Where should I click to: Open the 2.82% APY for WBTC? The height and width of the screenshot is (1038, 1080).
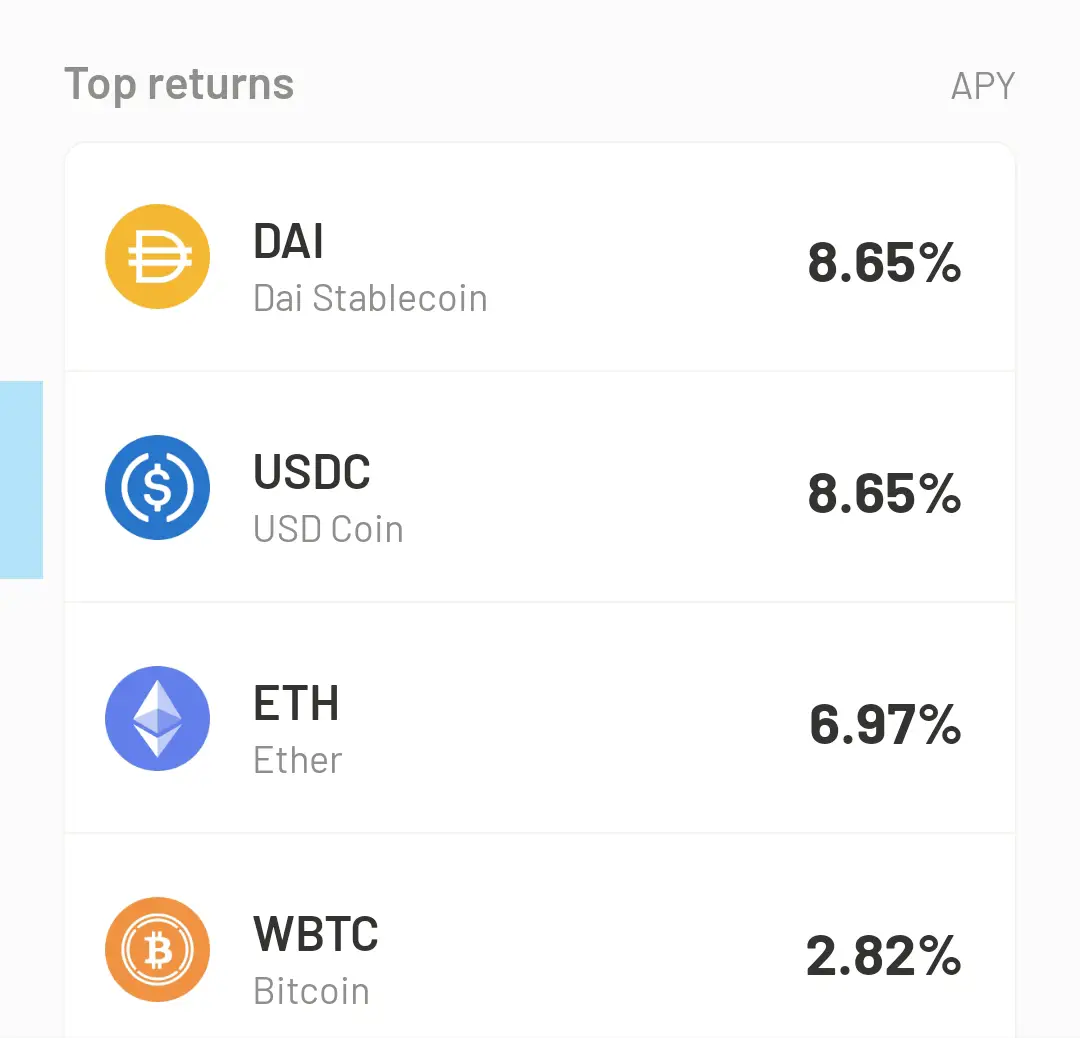pos(883,956)
